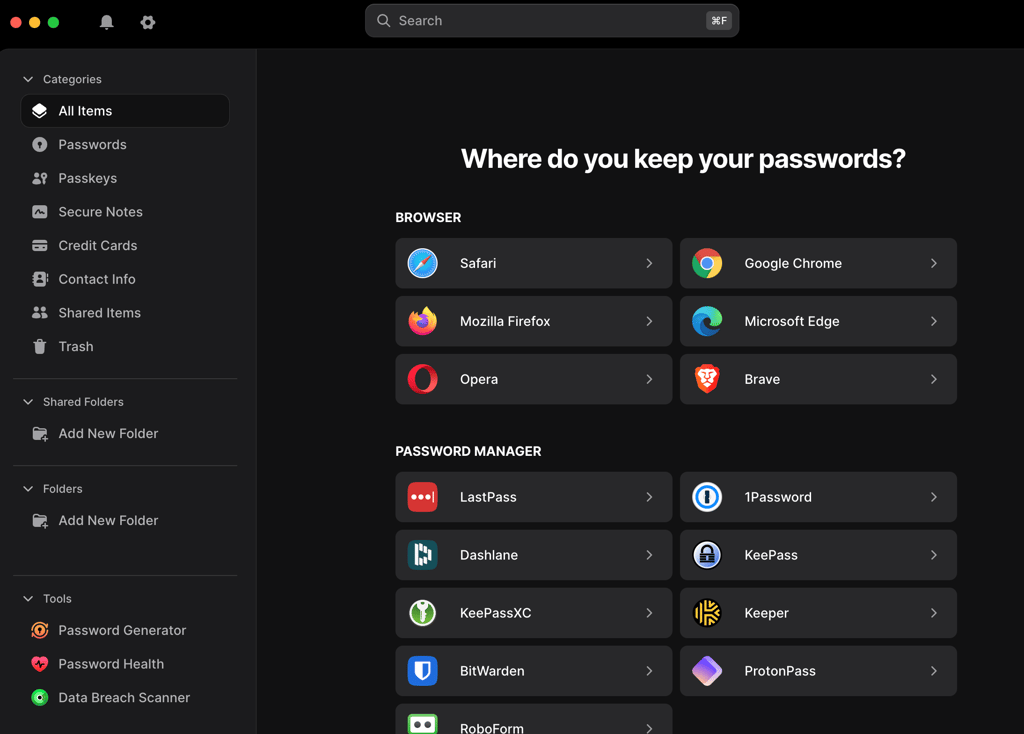Click the arrow on the LastPass row
1024x734 pixels.
pos(649,497)
